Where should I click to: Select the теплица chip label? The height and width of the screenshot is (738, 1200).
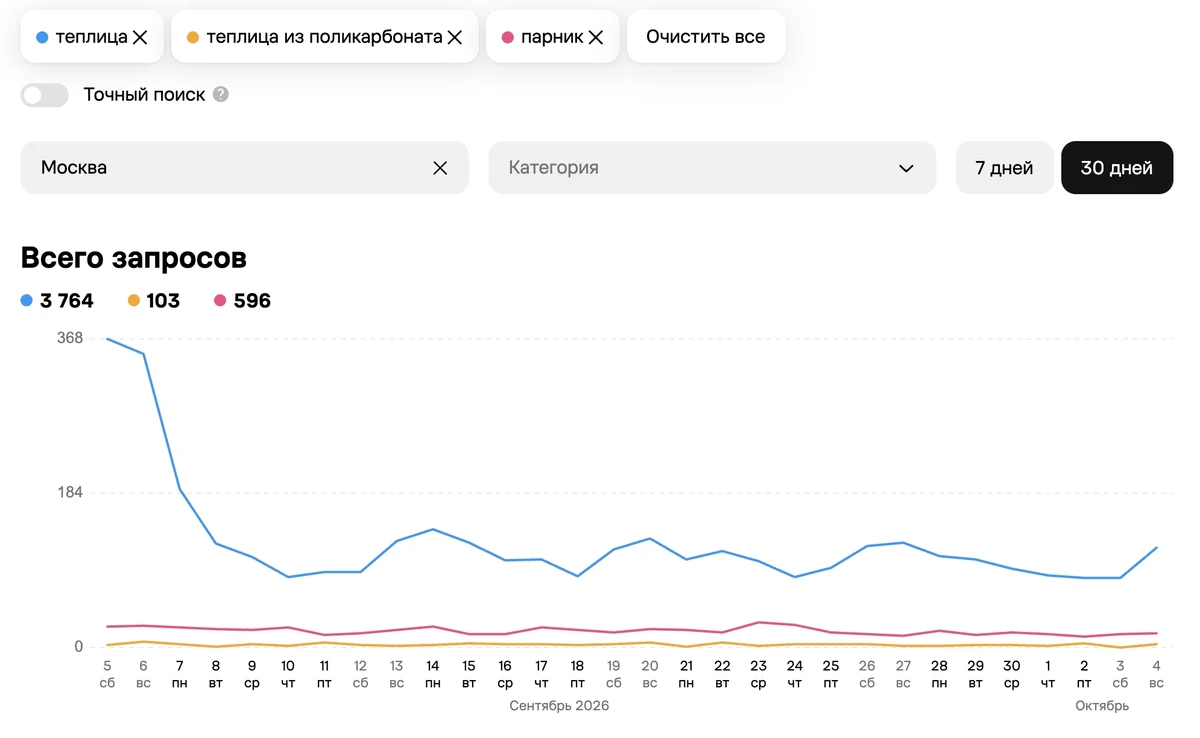coord(91,37)
